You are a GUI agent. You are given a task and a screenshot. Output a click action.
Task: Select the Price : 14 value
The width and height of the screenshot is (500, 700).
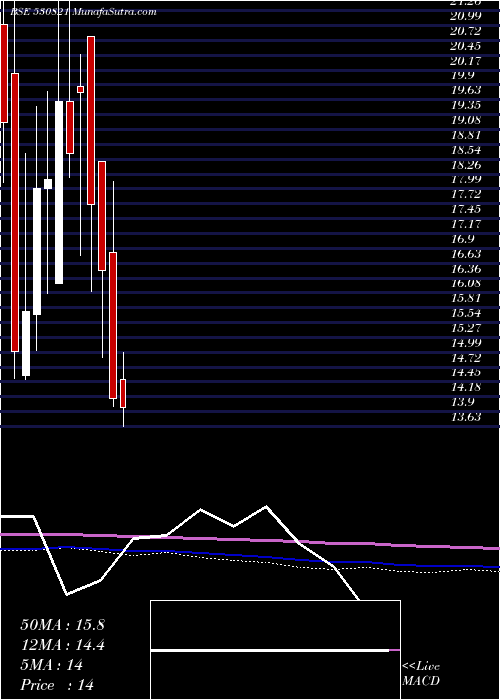[x=57, y=685]
